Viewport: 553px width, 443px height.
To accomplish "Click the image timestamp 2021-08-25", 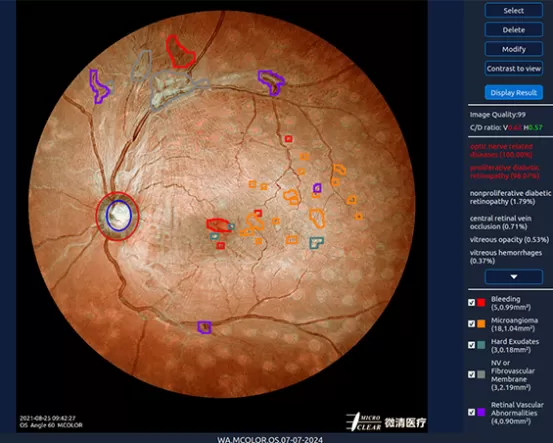I will tap(48, 418).
